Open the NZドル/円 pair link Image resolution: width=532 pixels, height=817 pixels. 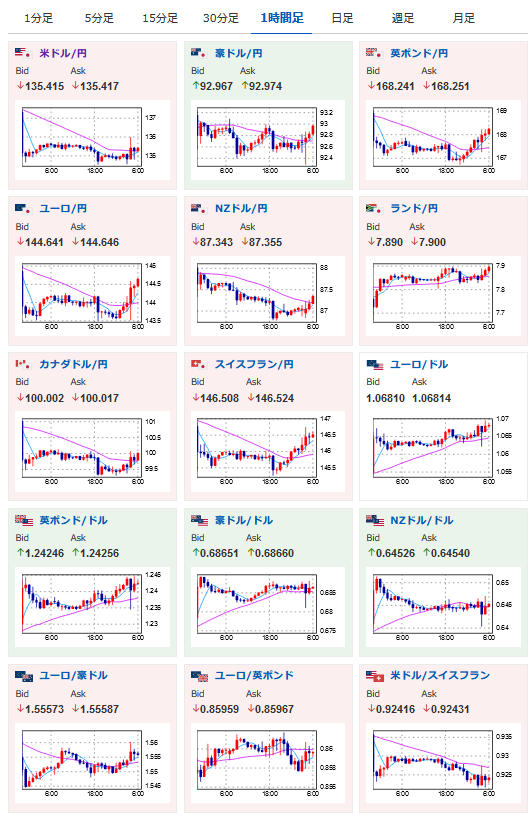click(x=241, y=208)
